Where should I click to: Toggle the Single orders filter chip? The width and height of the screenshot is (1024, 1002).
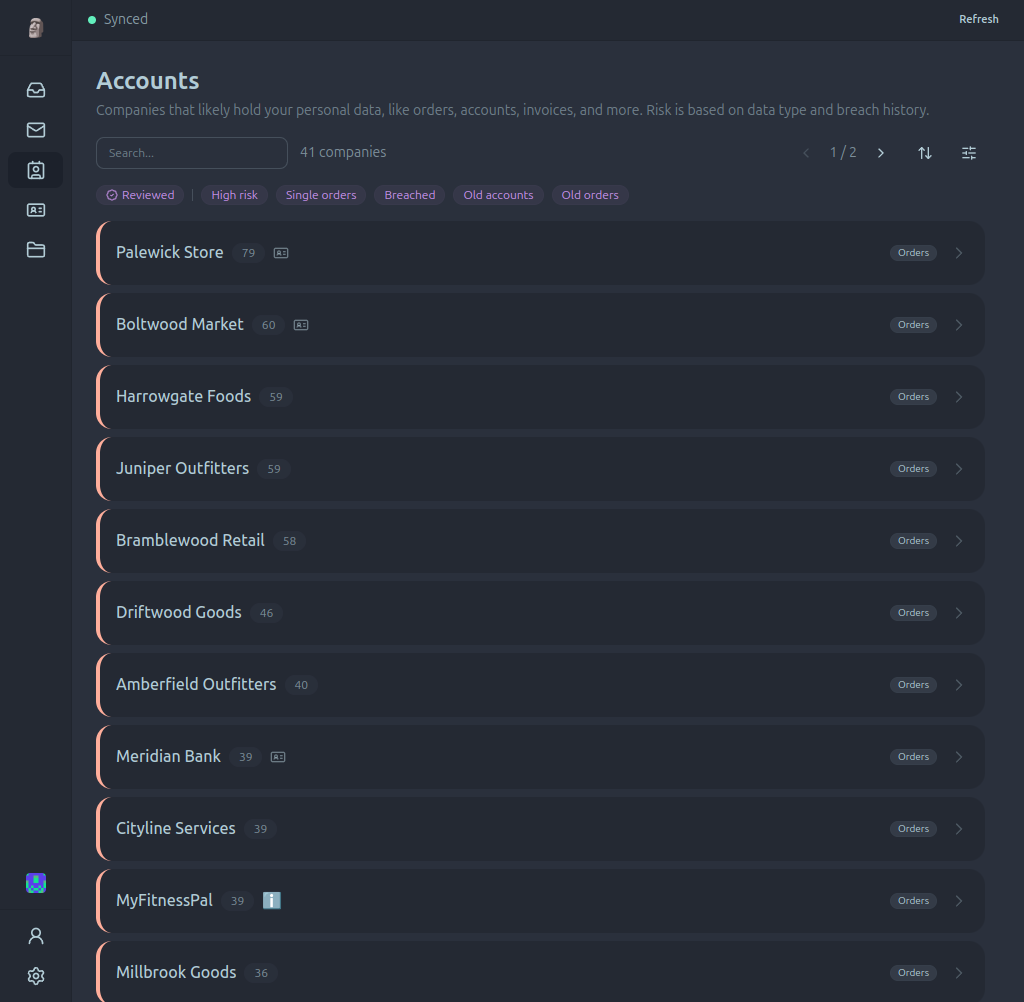point(321,195)
